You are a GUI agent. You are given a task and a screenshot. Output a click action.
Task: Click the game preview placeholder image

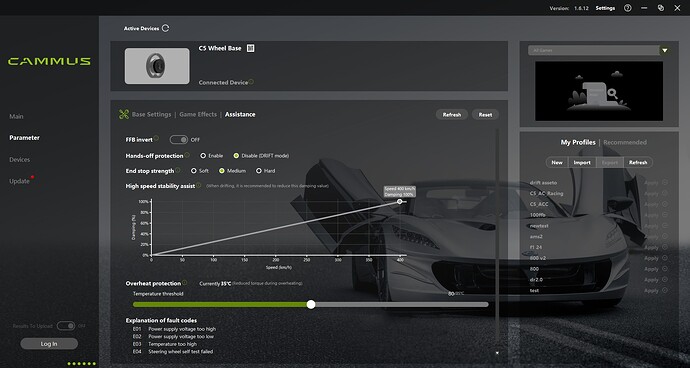(x=599, y=91)
